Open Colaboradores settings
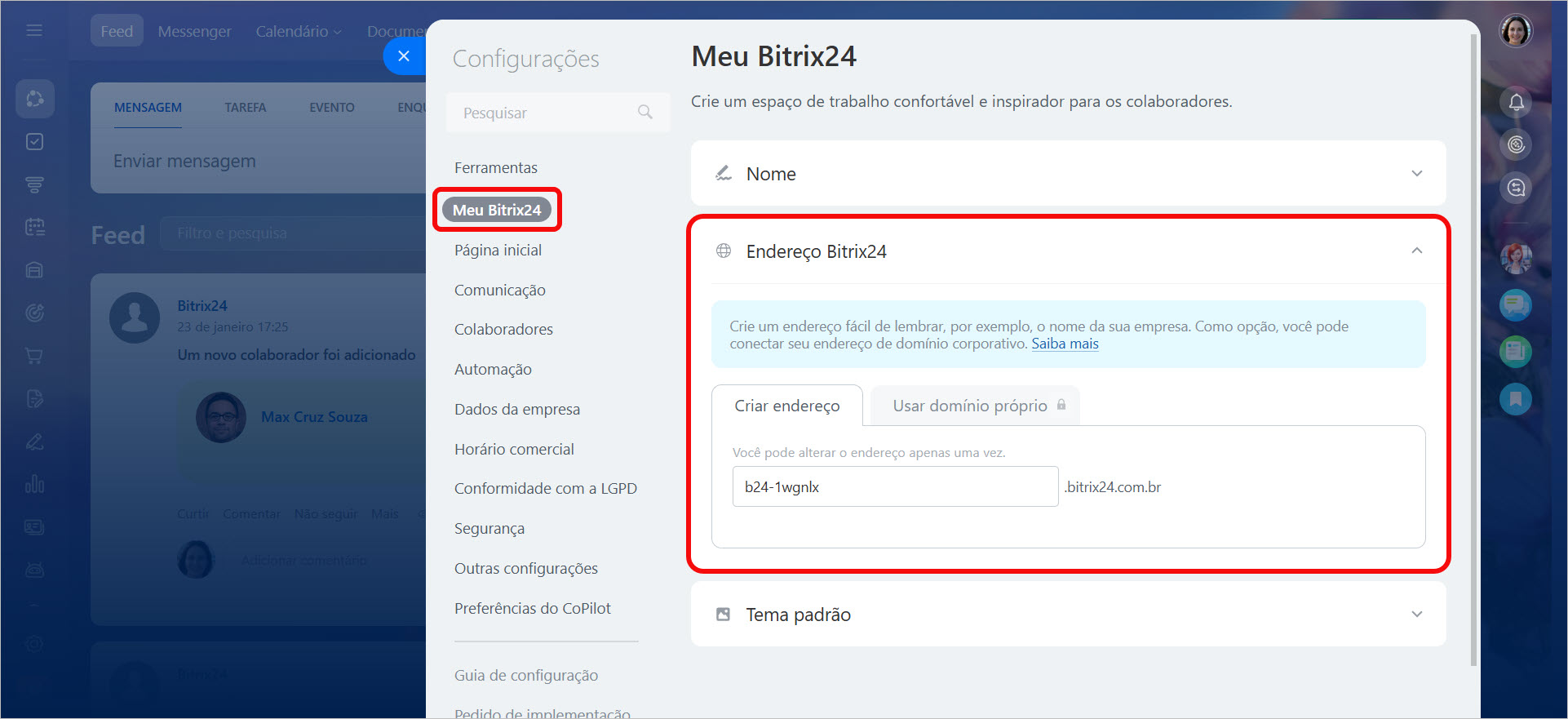The image size is (1568, 719). click(503, 329)
